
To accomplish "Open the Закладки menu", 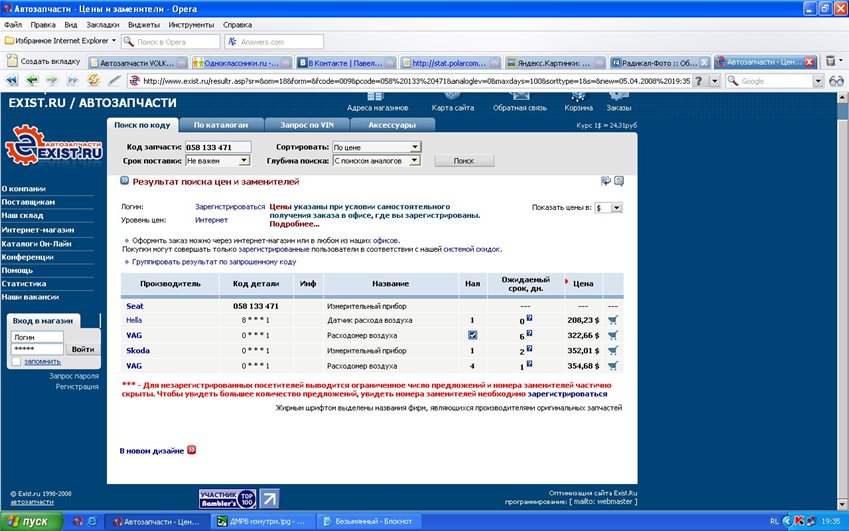I will [x=102, y=25].
